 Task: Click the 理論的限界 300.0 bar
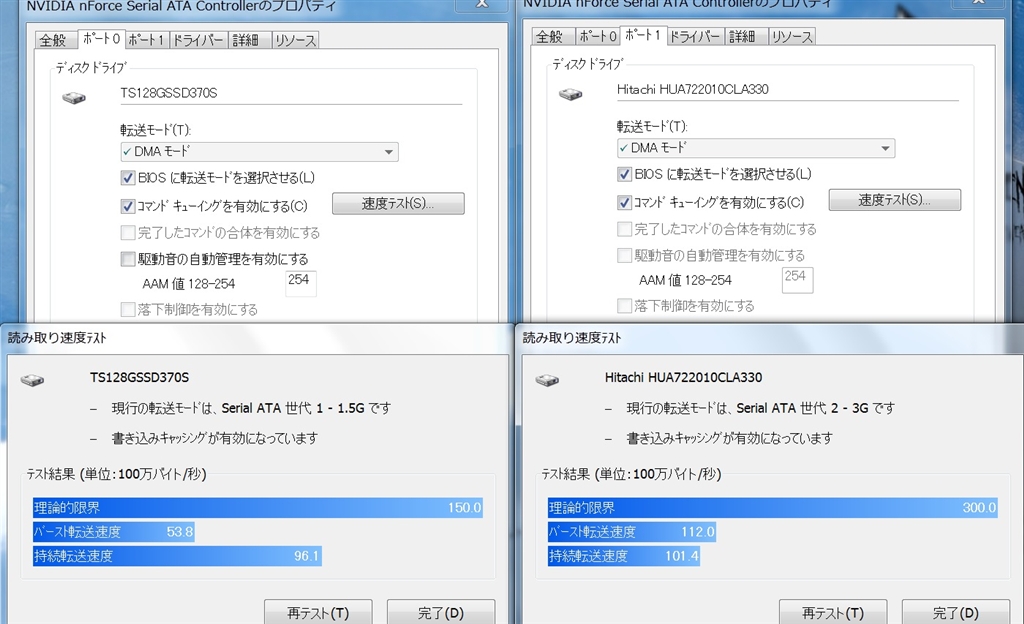tap(773, 508)
